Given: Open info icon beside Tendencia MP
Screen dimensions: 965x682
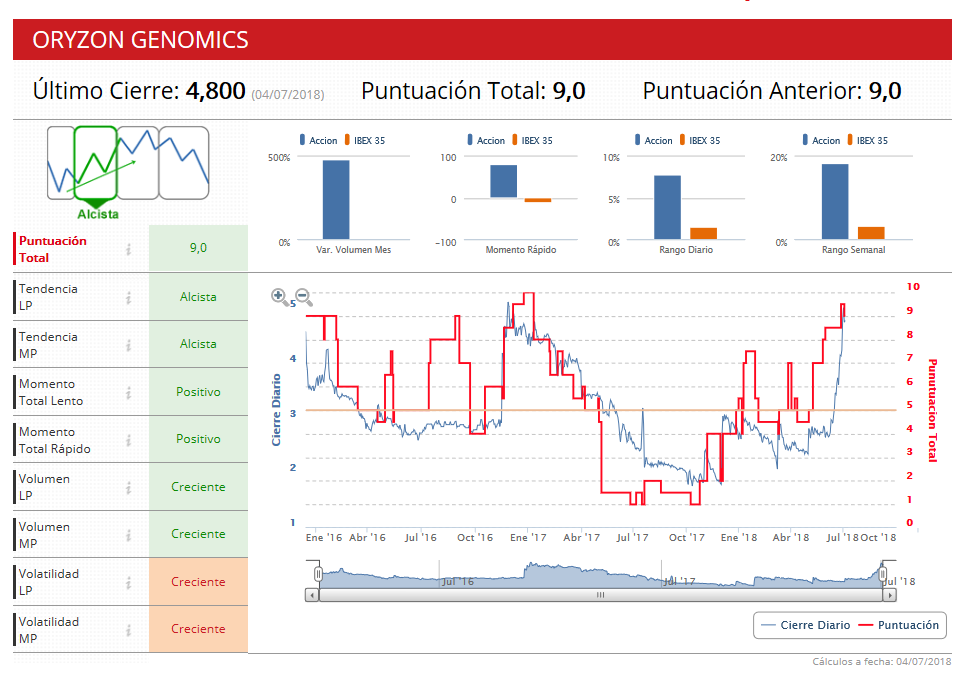Looking at the screenshot, I should 129,345.
